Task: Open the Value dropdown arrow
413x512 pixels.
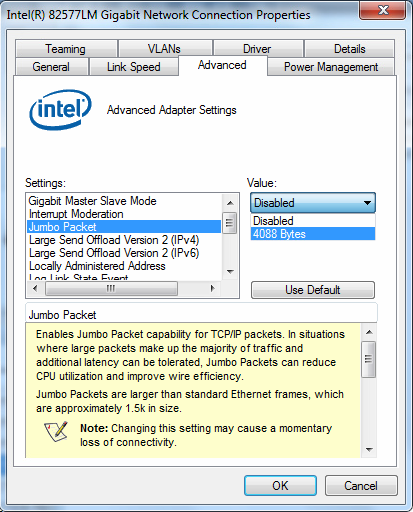Action: pos(367,203)
